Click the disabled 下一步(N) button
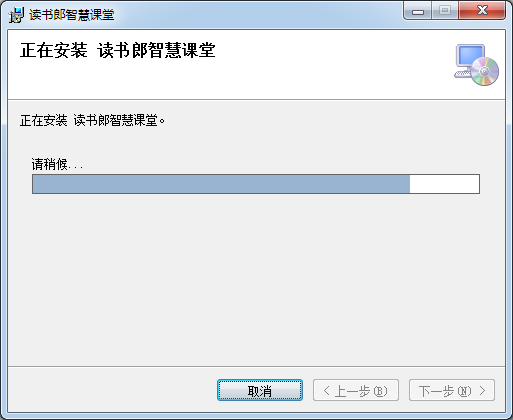 click(452, 390)
